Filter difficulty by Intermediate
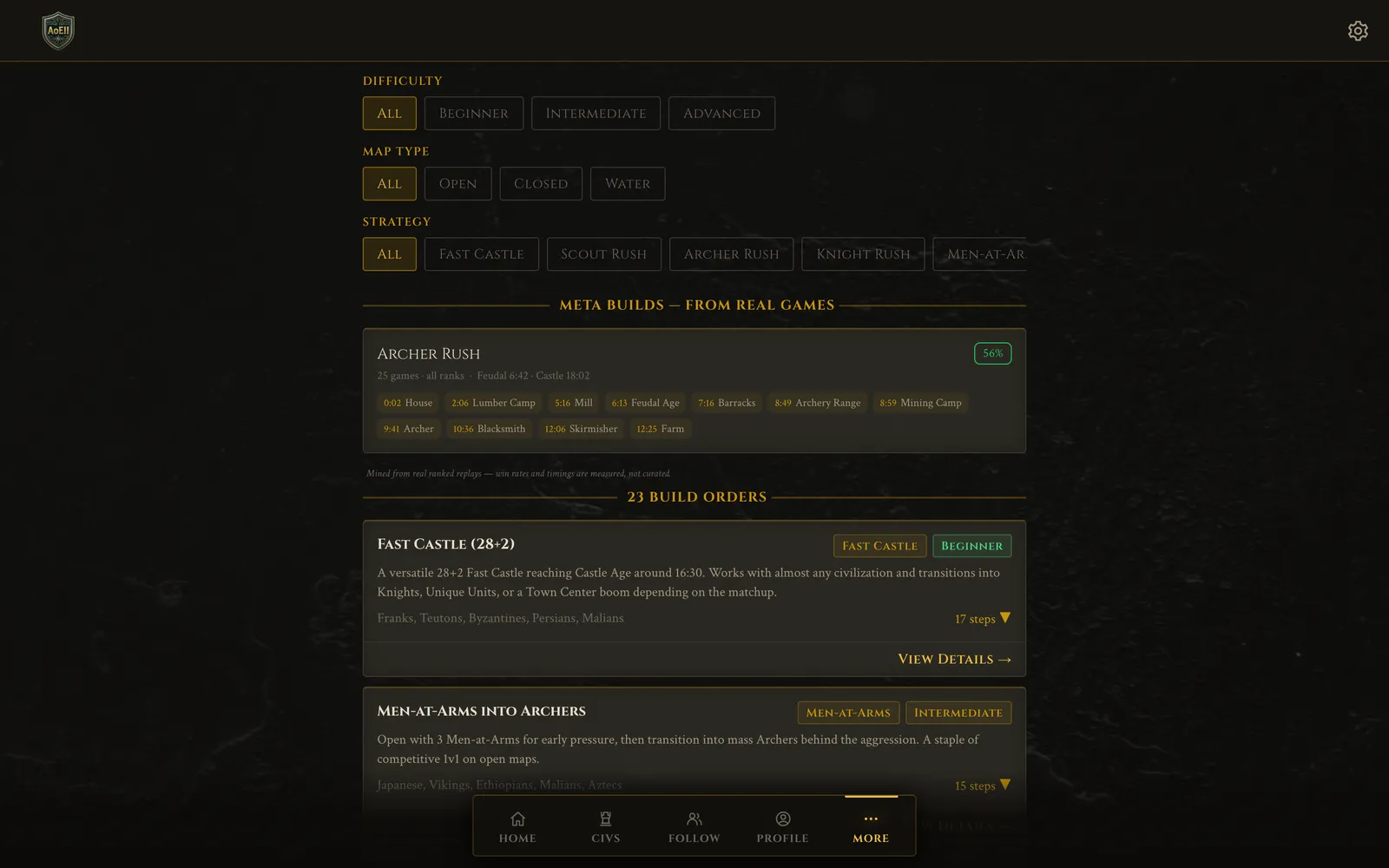The image size is (1389, 868). click(596, 114)
